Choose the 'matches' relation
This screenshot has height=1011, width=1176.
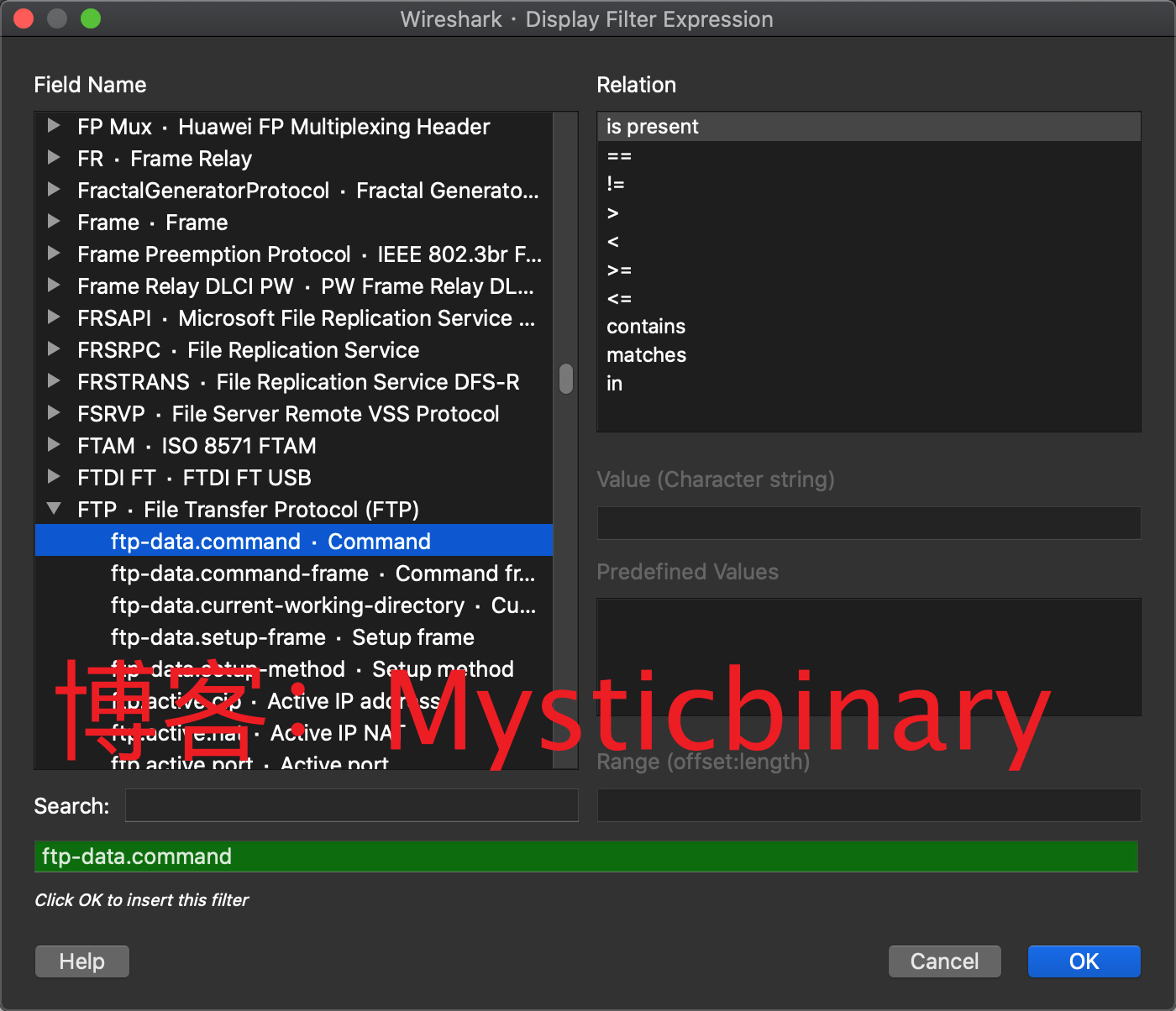tap(646, 355)
